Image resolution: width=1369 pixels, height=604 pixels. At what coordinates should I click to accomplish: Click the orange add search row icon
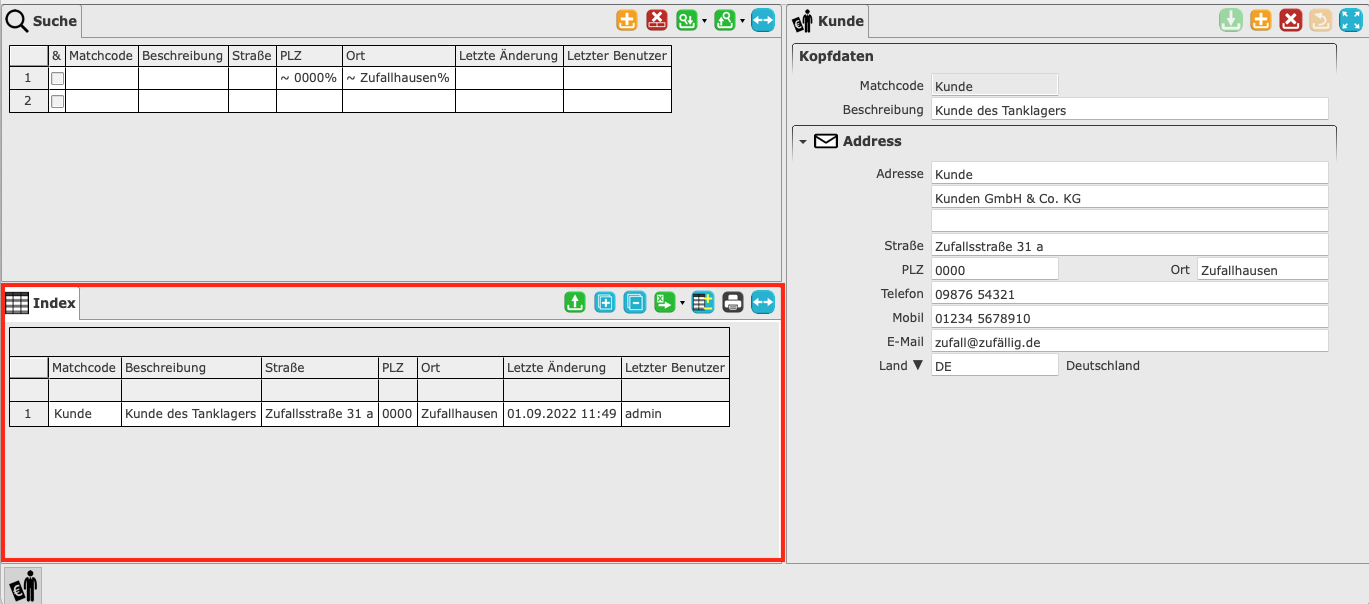coord(627,20)
